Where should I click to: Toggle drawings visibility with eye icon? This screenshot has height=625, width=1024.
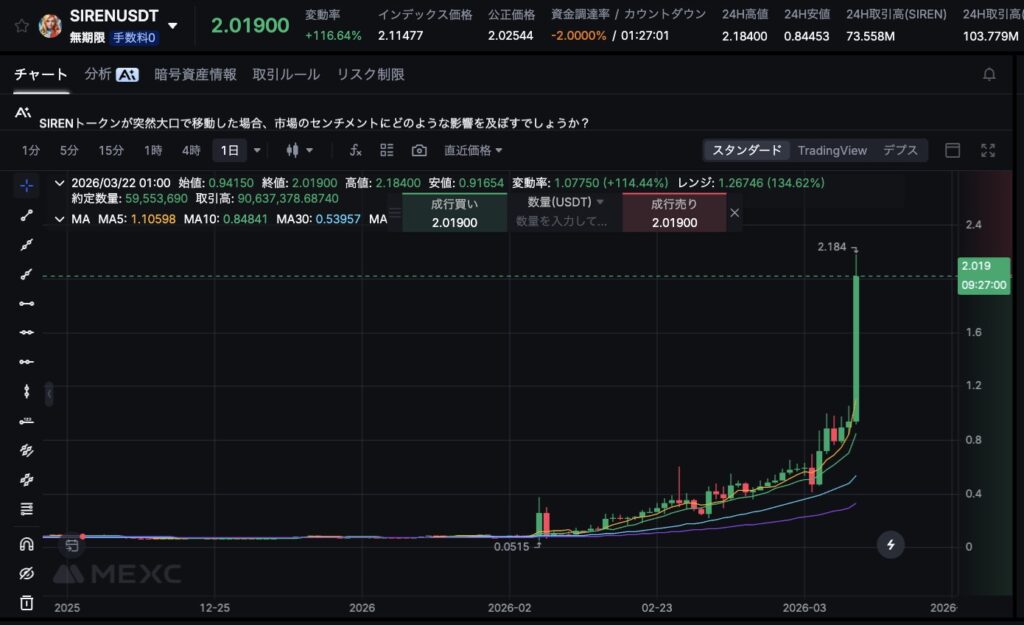pyautogui.click(x=27, y=574)
